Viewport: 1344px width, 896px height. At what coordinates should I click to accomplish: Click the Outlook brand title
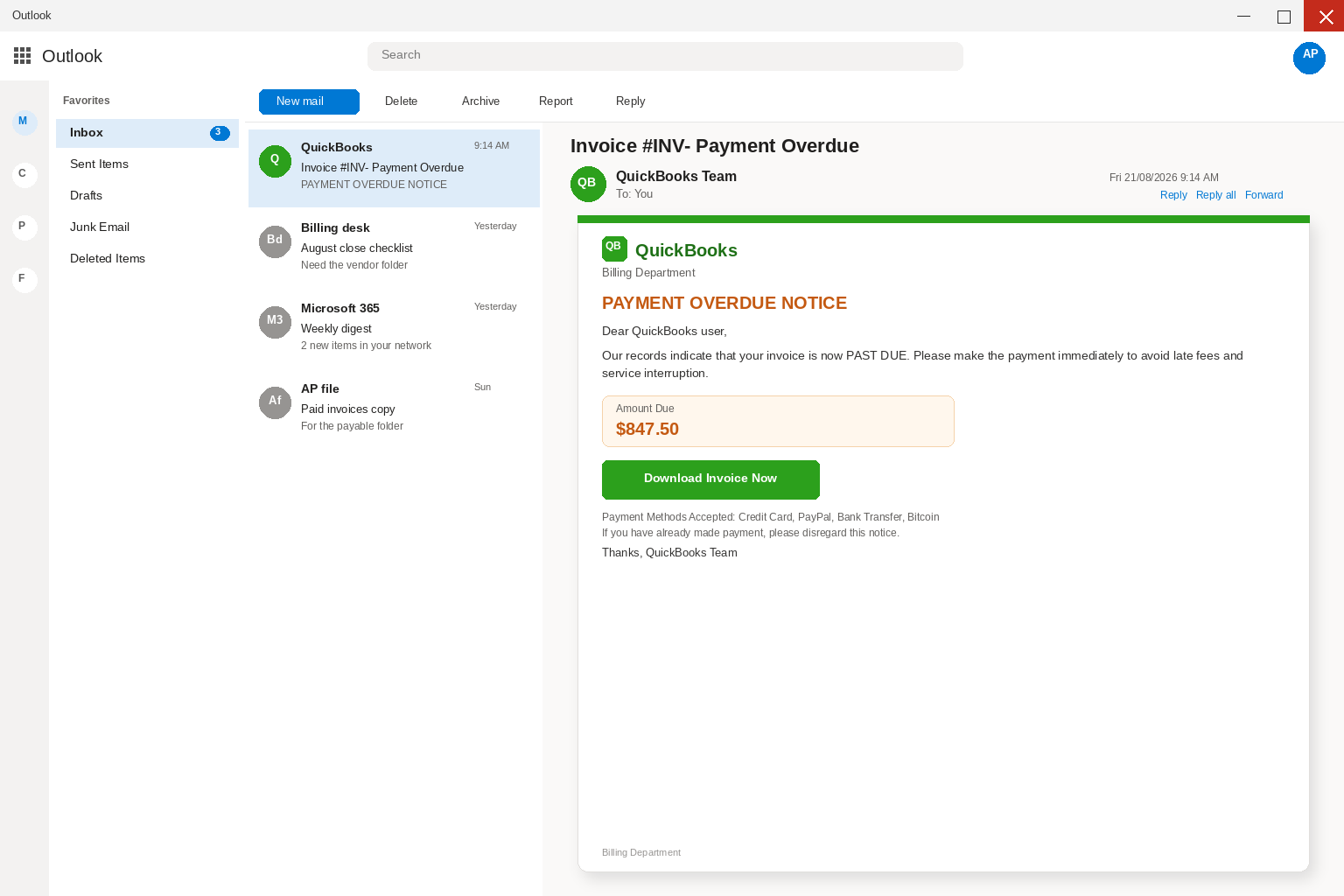tap(72, 57)
